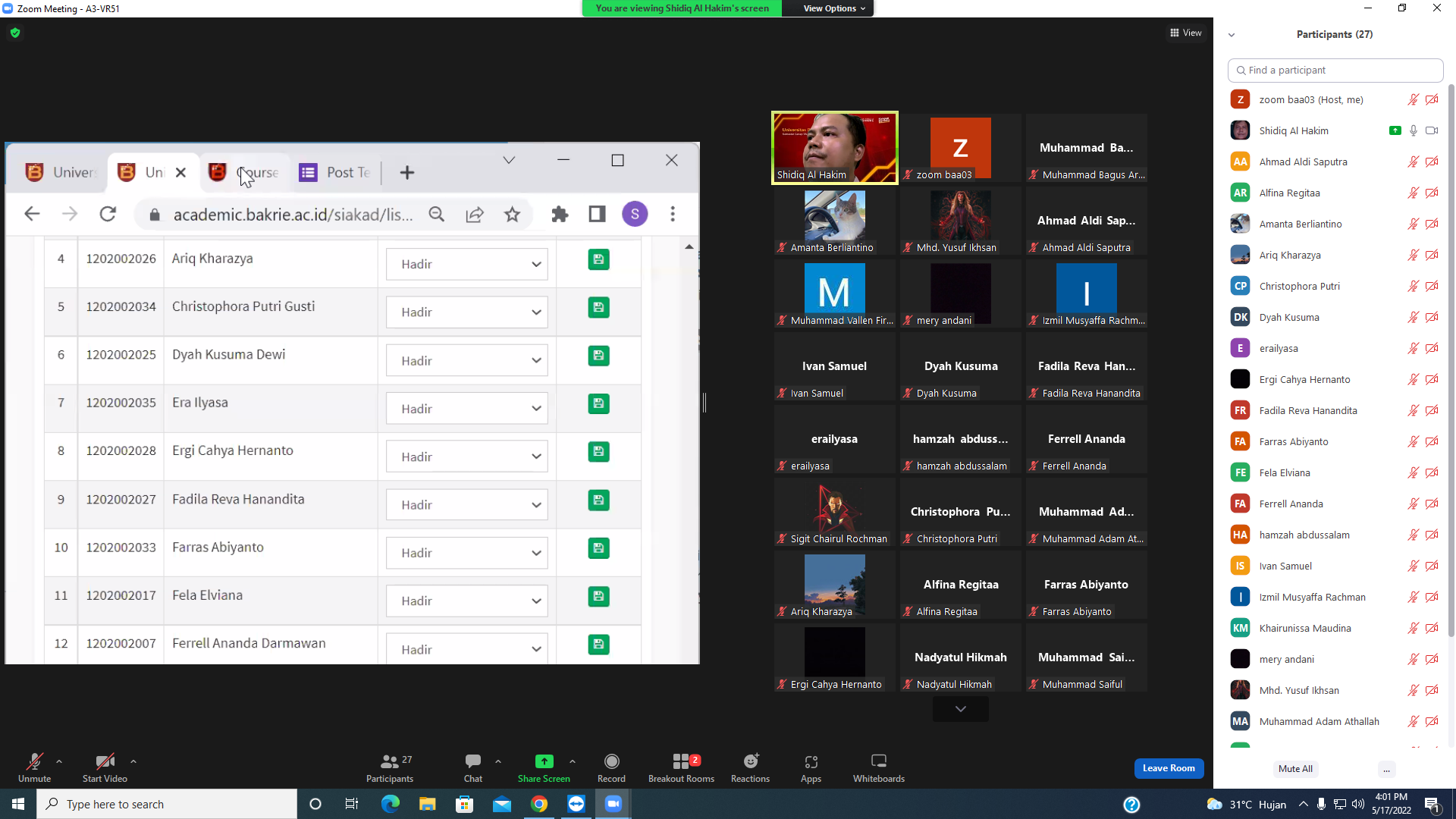Share this page via the address bar icon
The width and height of the screenshot is (1456, 819).
(475, 215)
